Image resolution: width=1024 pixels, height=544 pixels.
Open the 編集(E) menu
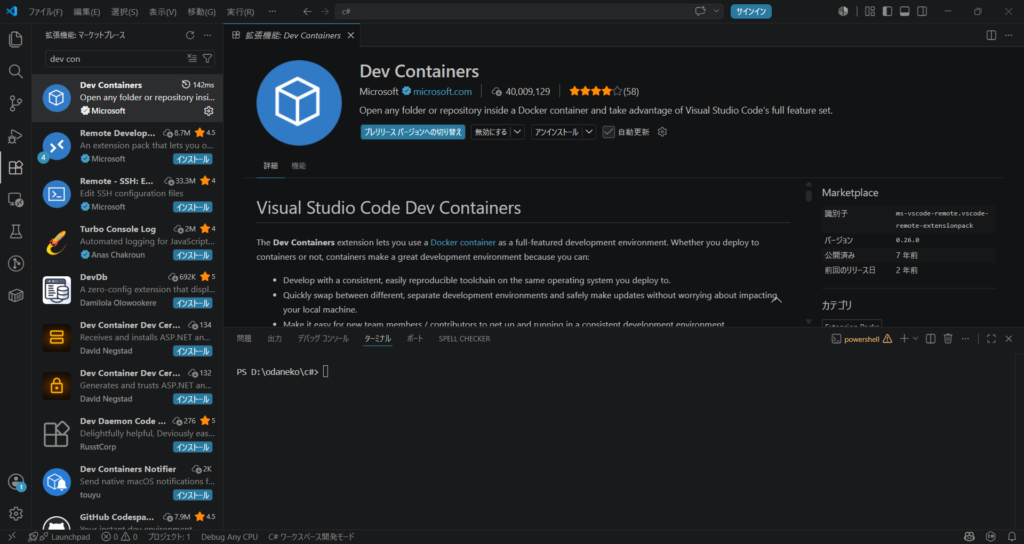pos(87,12)
